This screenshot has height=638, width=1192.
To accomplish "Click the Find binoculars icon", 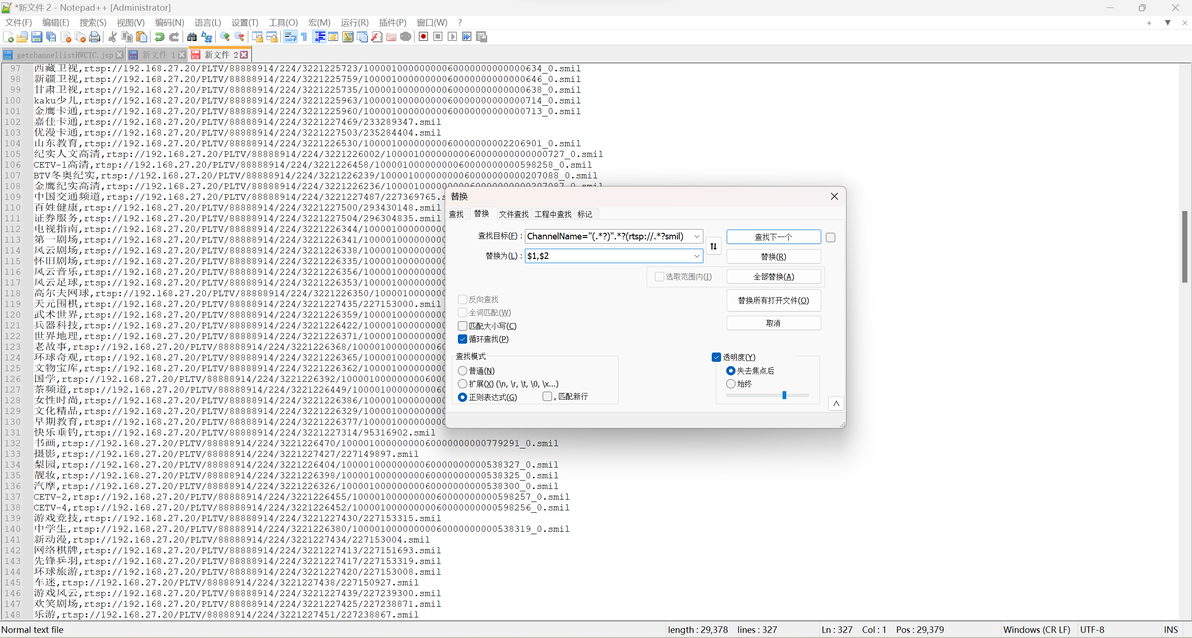I will click(192, 37).
